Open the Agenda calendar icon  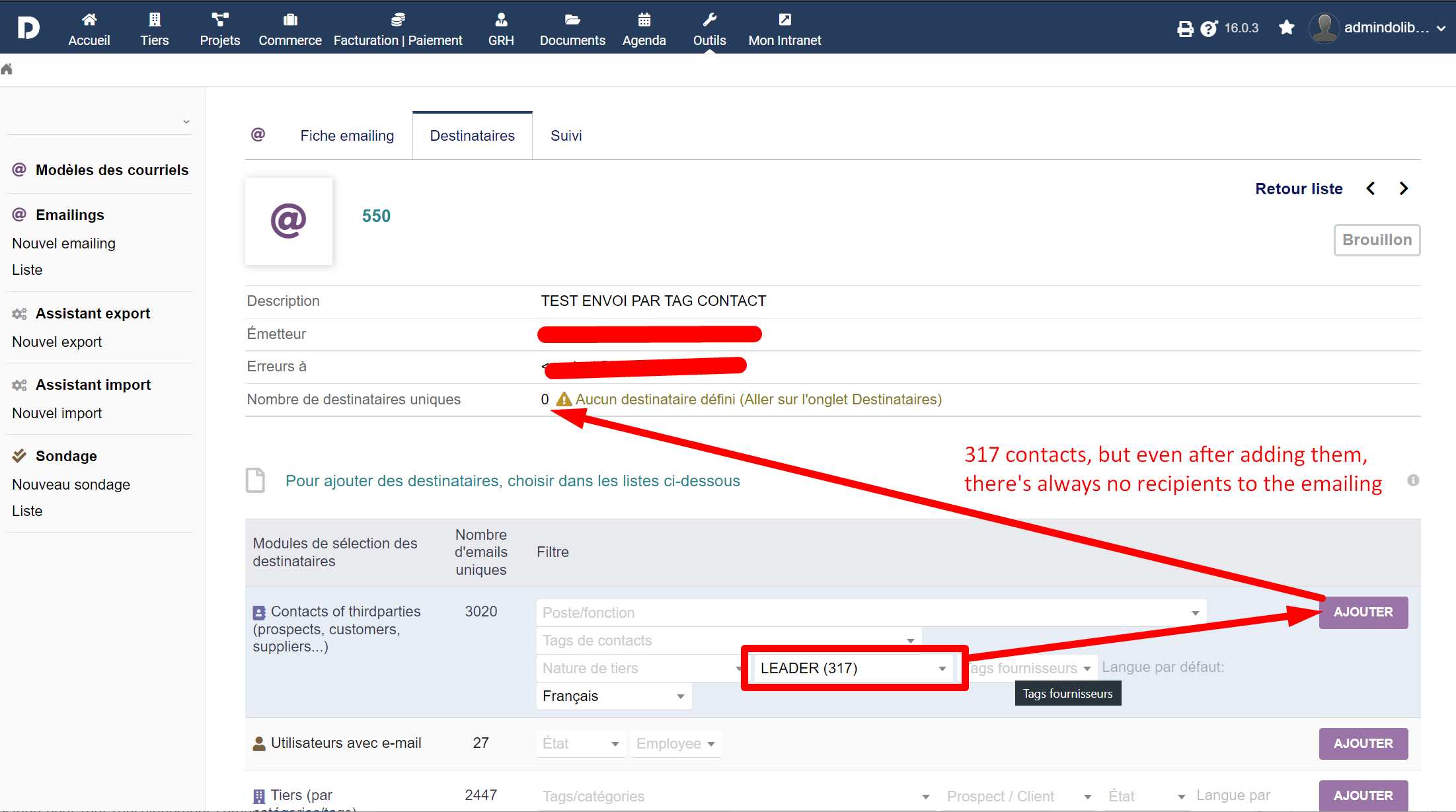click(x=643, y=19)
